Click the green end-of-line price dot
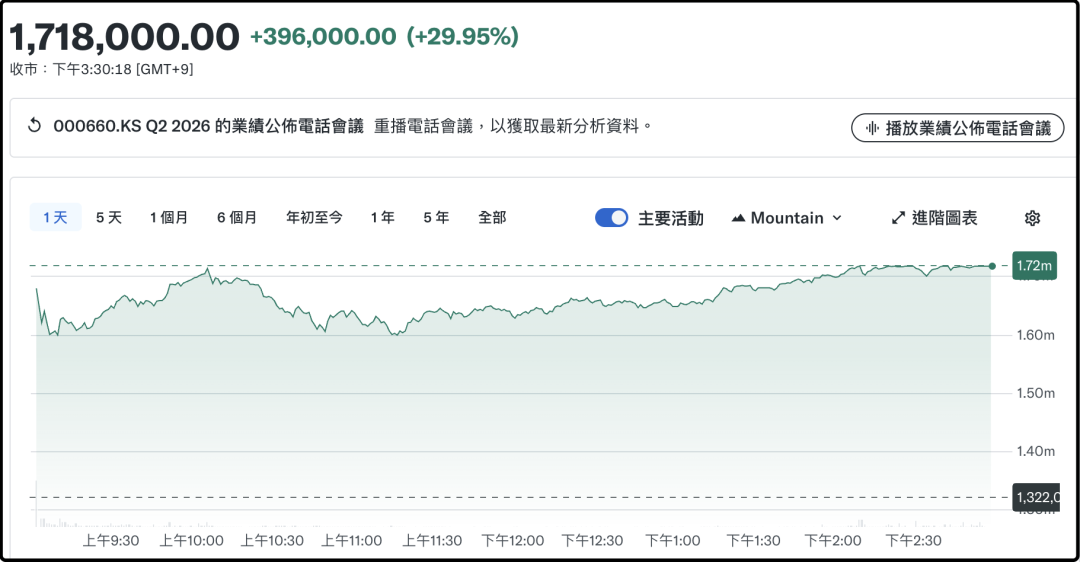The image size is (1080, 562). [x=992, y=266]
